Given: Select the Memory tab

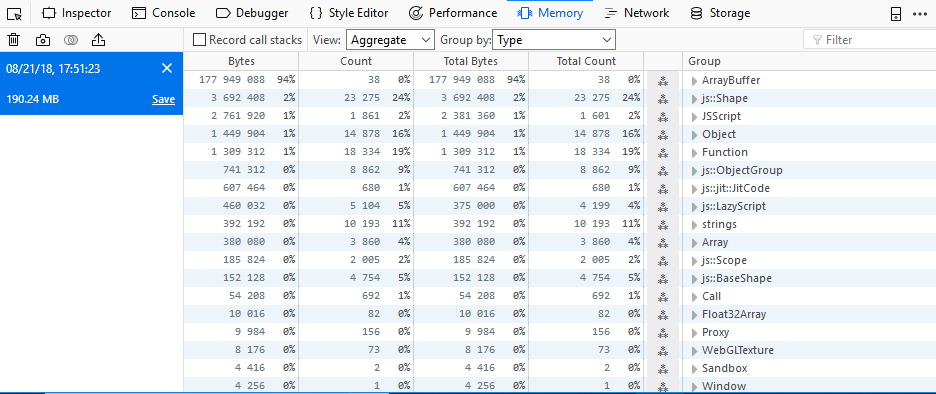Looking at the screenshot, I should point(551,13).
